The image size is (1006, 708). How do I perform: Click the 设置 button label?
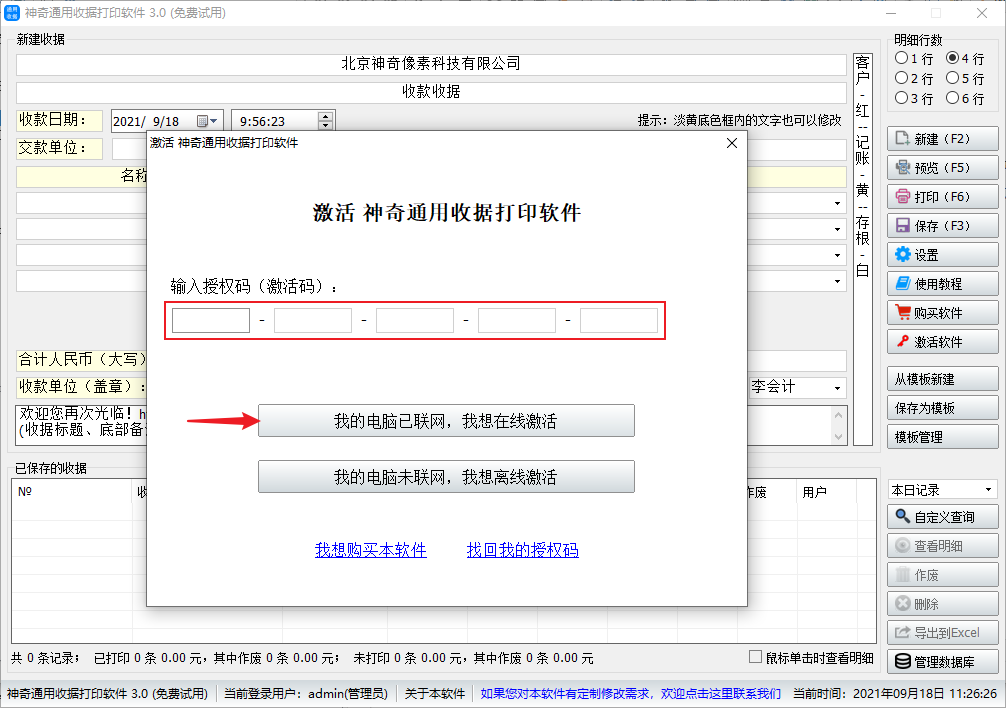point(926,255)
